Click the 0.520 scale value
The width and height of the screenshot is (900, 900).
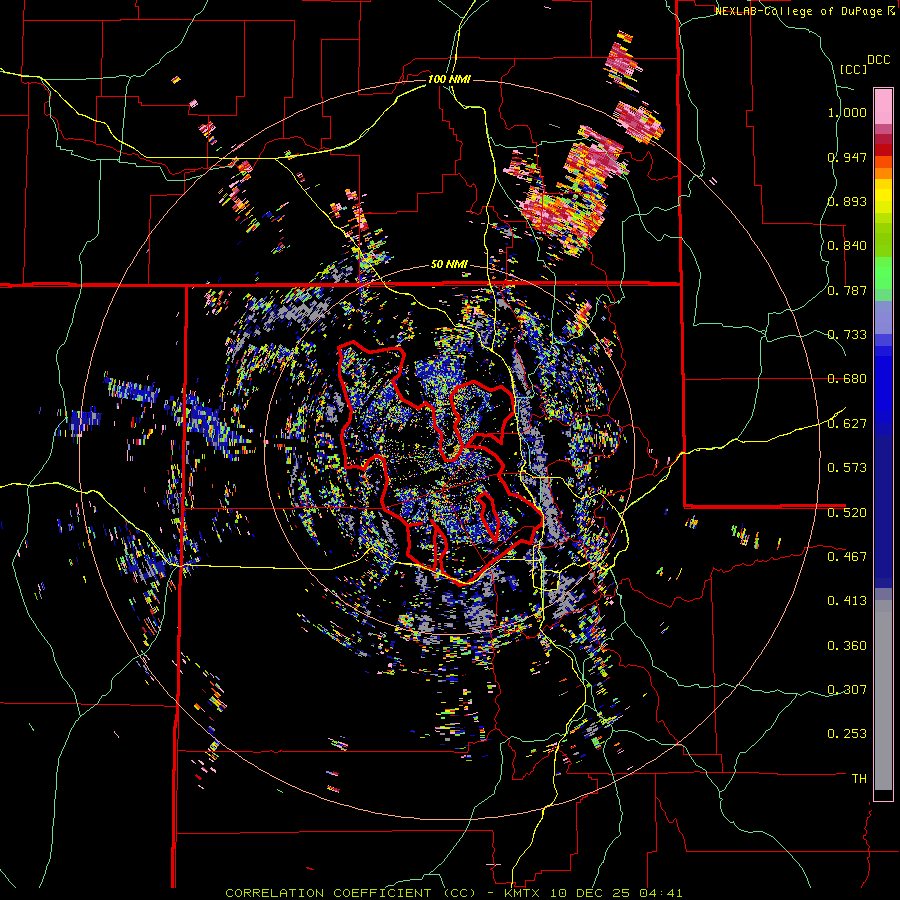[x=847, y=512]
